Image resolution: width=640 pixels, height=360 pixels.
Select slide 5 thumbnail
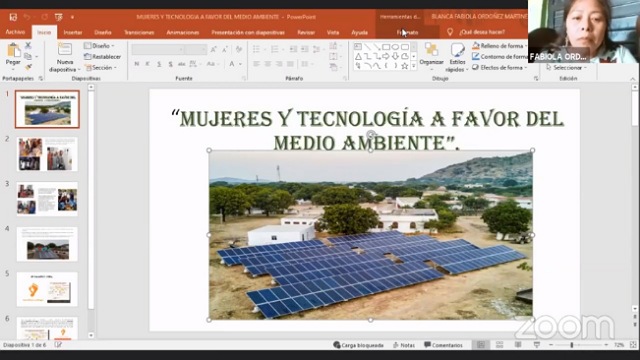point(47,289)
